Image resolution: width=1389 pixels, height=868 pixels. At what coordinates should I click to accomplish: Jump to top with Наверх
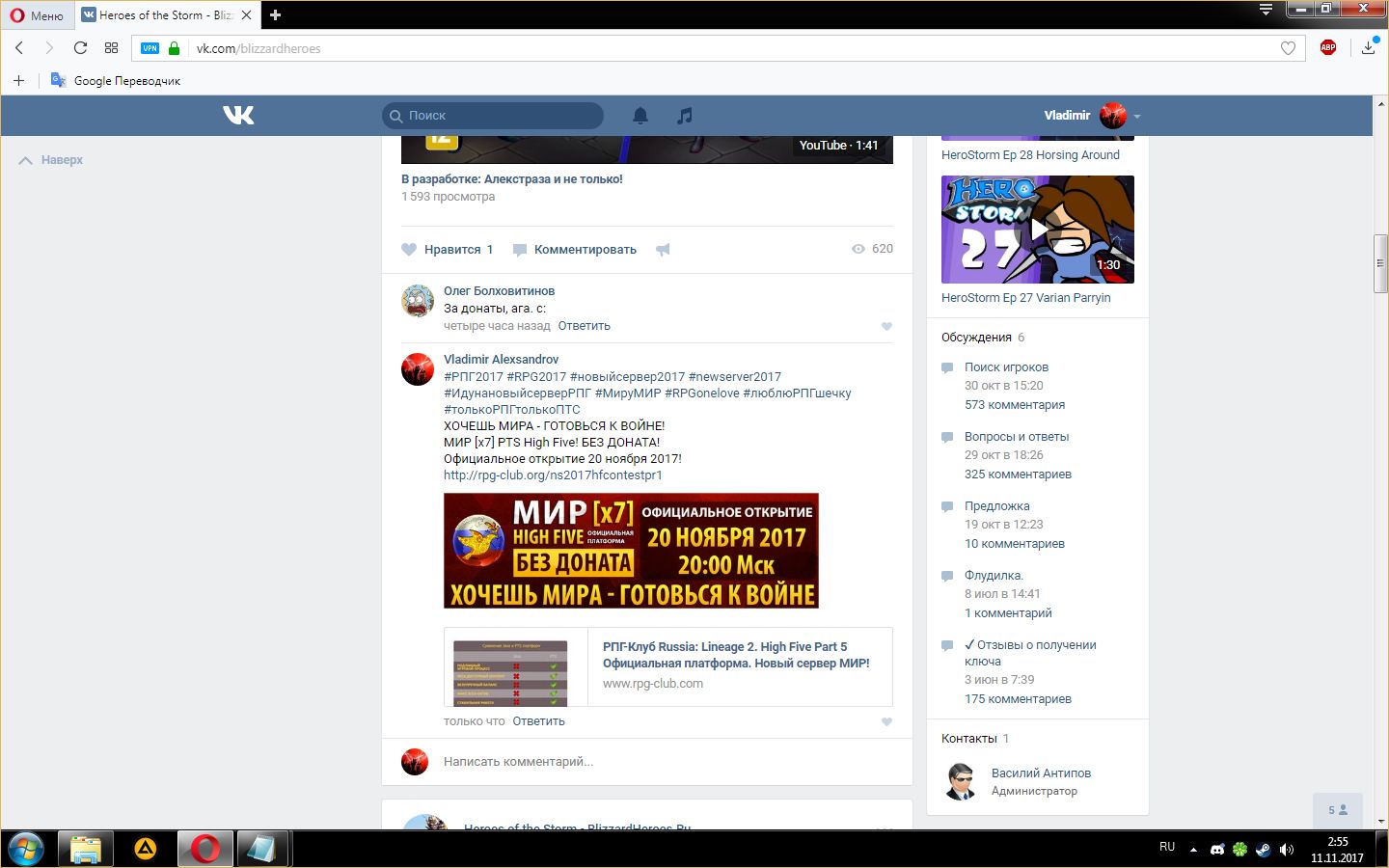pyautogui.click(x=51, y=160)
